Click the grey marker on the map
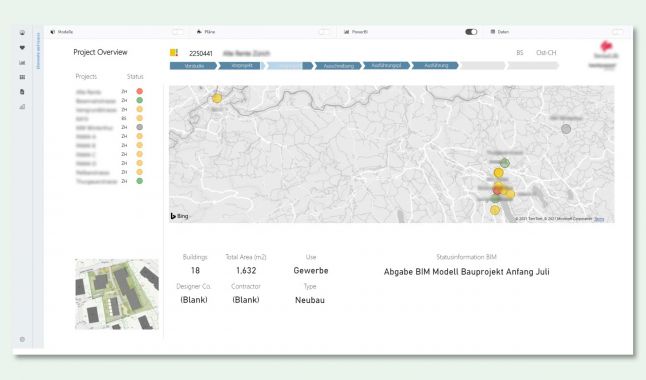Image resolution: width=646 pixels, height=380 pixels. click(x=566, y=129)
